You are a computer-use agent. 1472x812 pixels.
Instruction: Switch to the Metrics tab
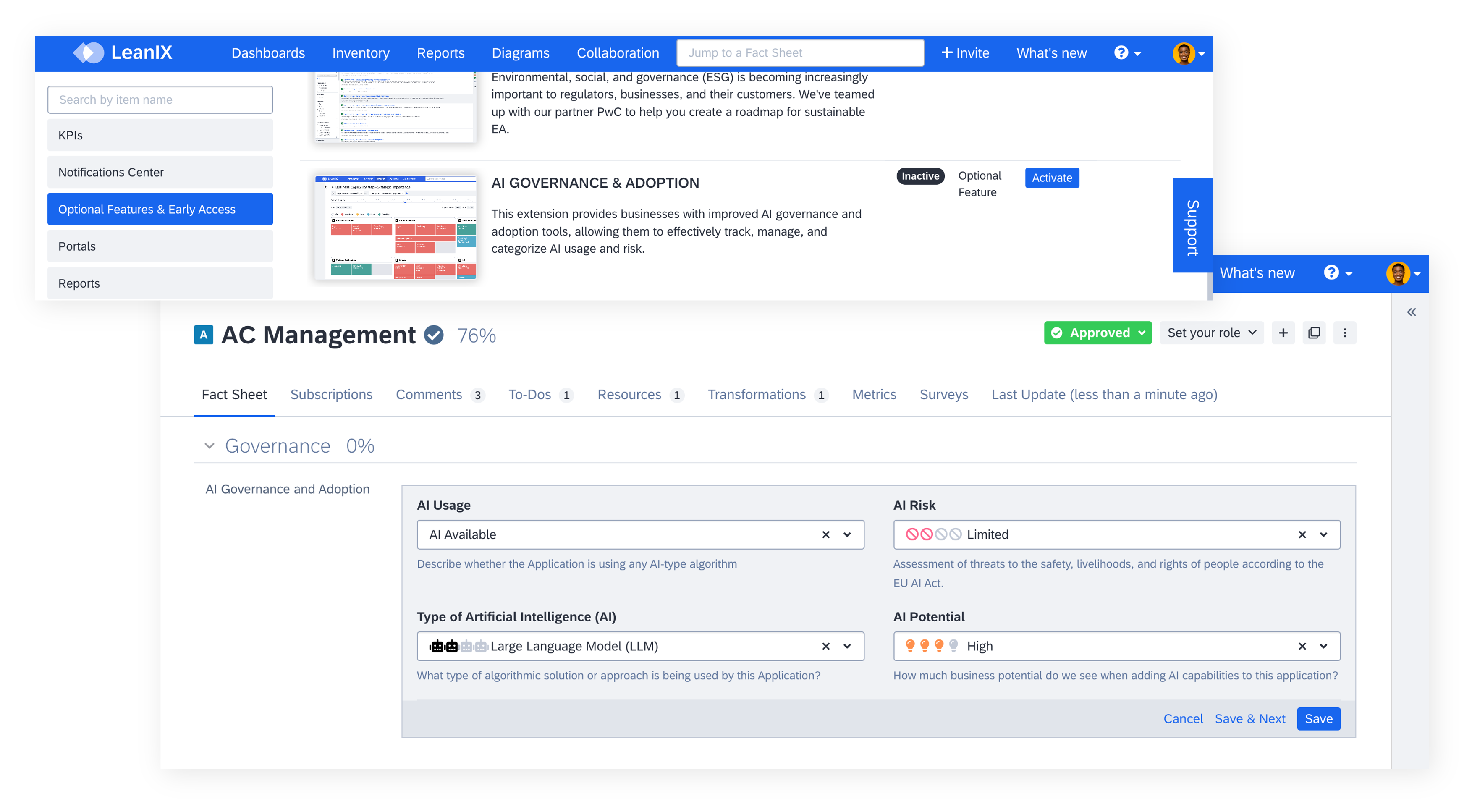coord(874,394)
